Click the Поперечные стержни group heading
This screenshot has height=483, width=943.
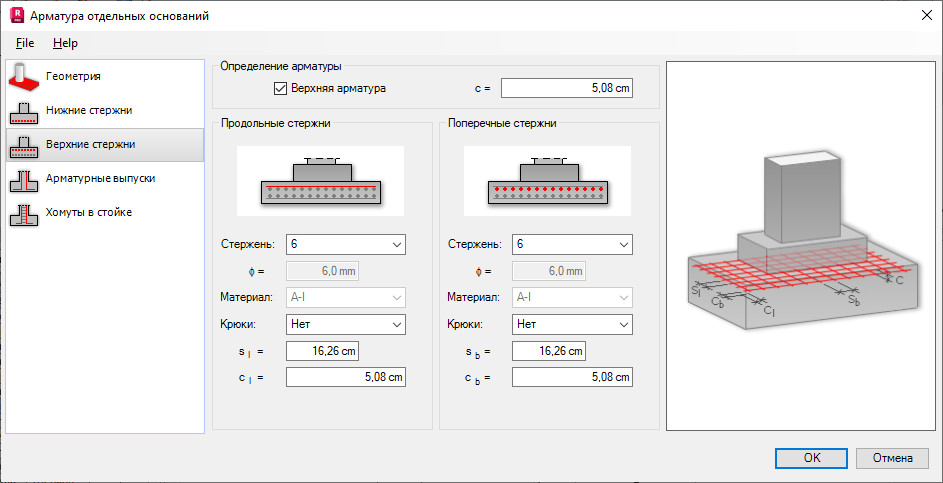click(x=502, y=123)
